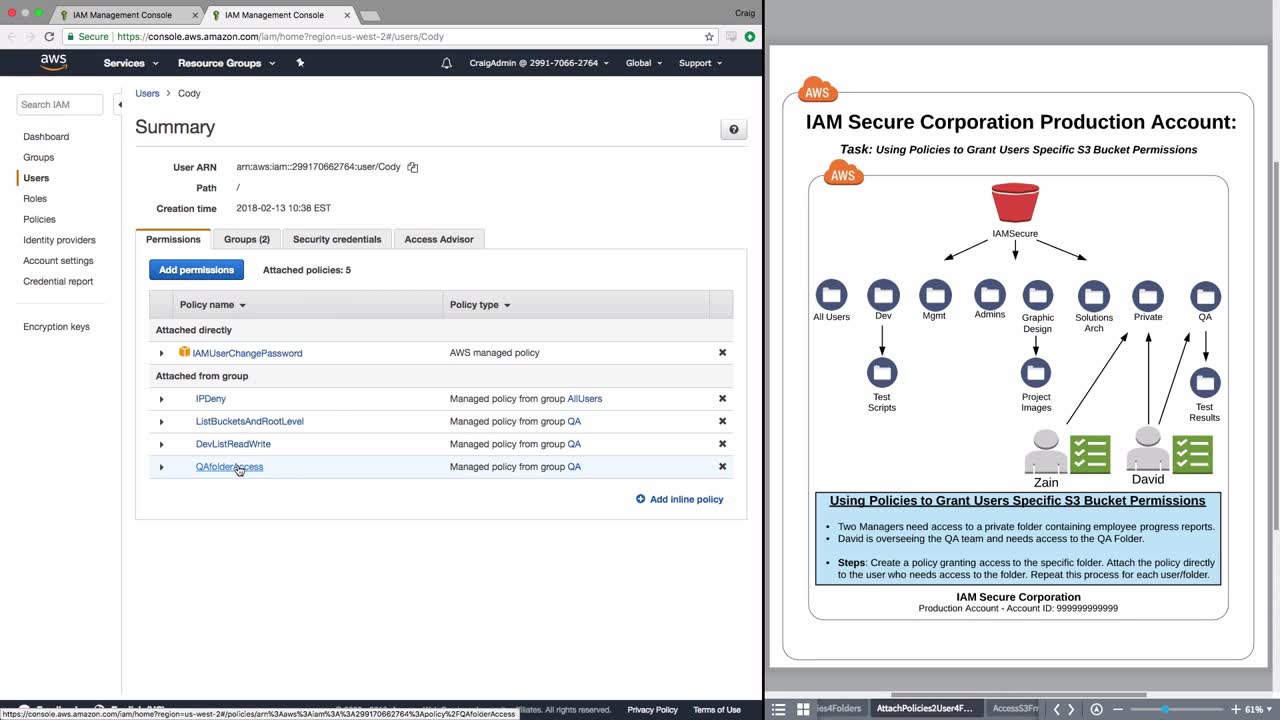Open the Support dropdown menu

click(x=701, y=63)
